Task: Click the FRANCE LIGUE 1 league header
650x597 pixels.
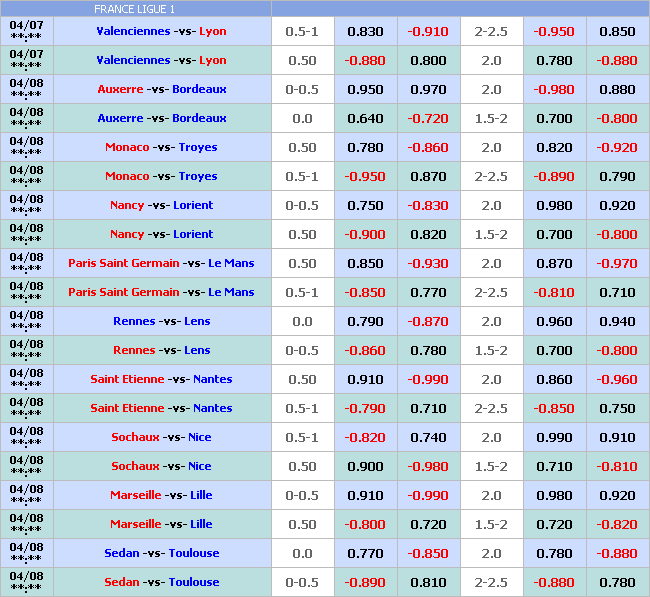Action: tap(134, 9)
